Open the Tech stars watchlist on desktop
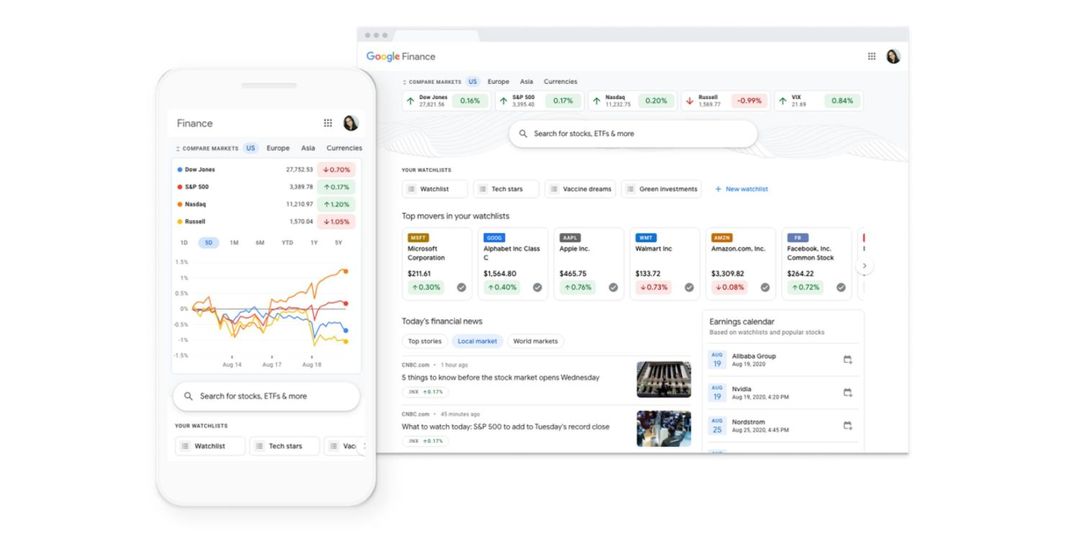1080x540 pixels. (x=506, y=189)
